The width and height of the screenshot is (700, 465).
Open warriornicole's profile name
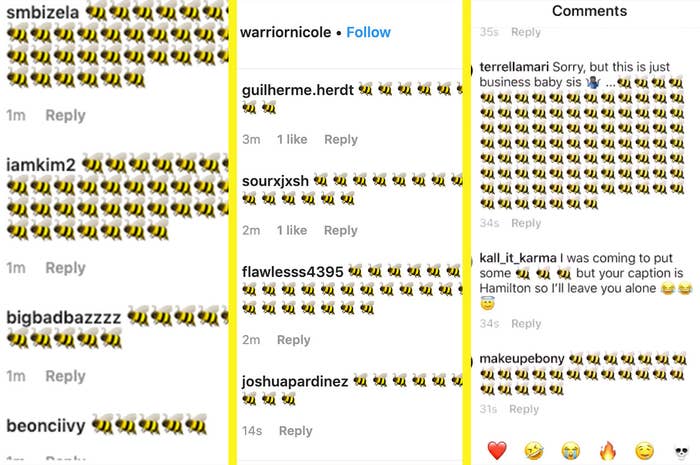click(x=285, y=32)
